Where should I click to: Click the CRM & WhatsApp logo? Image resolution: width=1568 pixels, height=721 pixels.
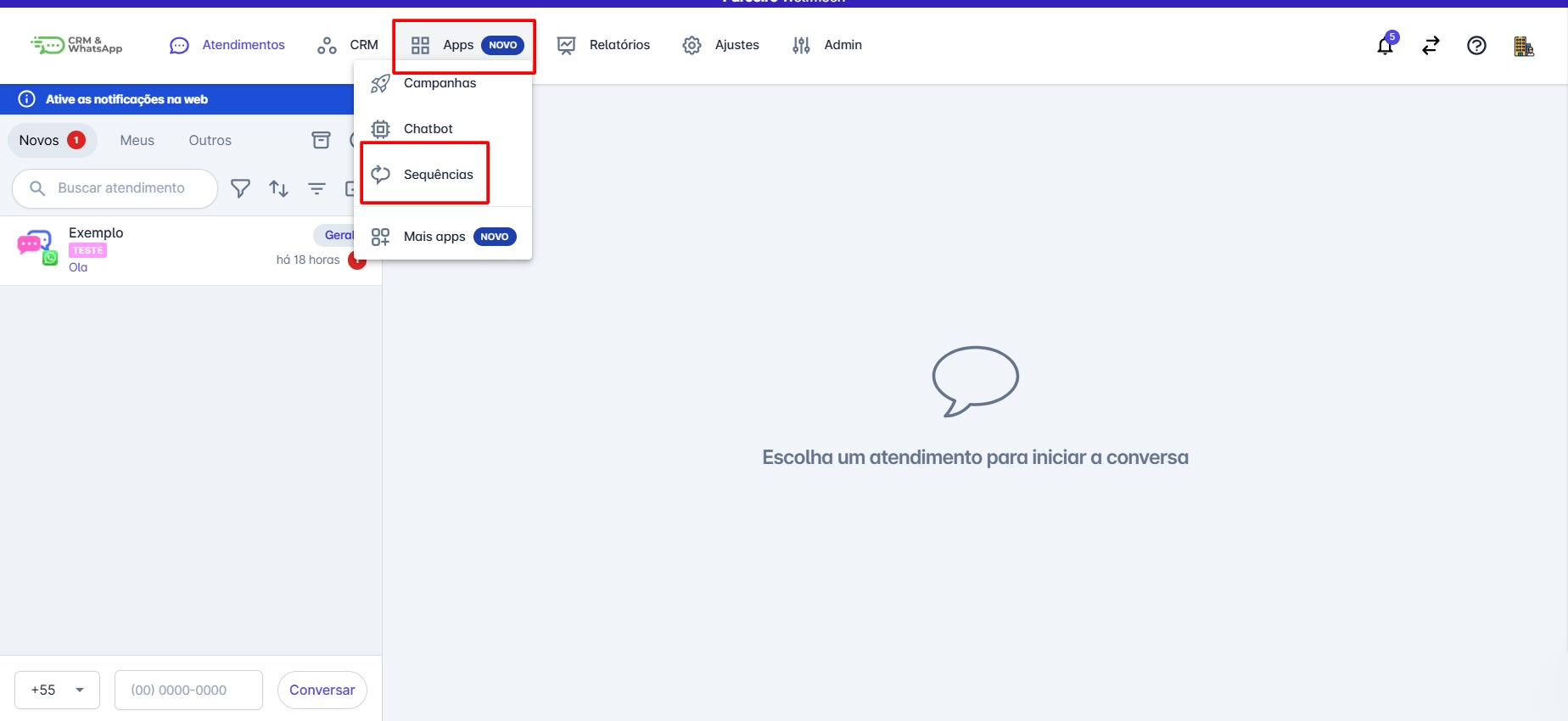pyautogui.click(x=76, y=45)
